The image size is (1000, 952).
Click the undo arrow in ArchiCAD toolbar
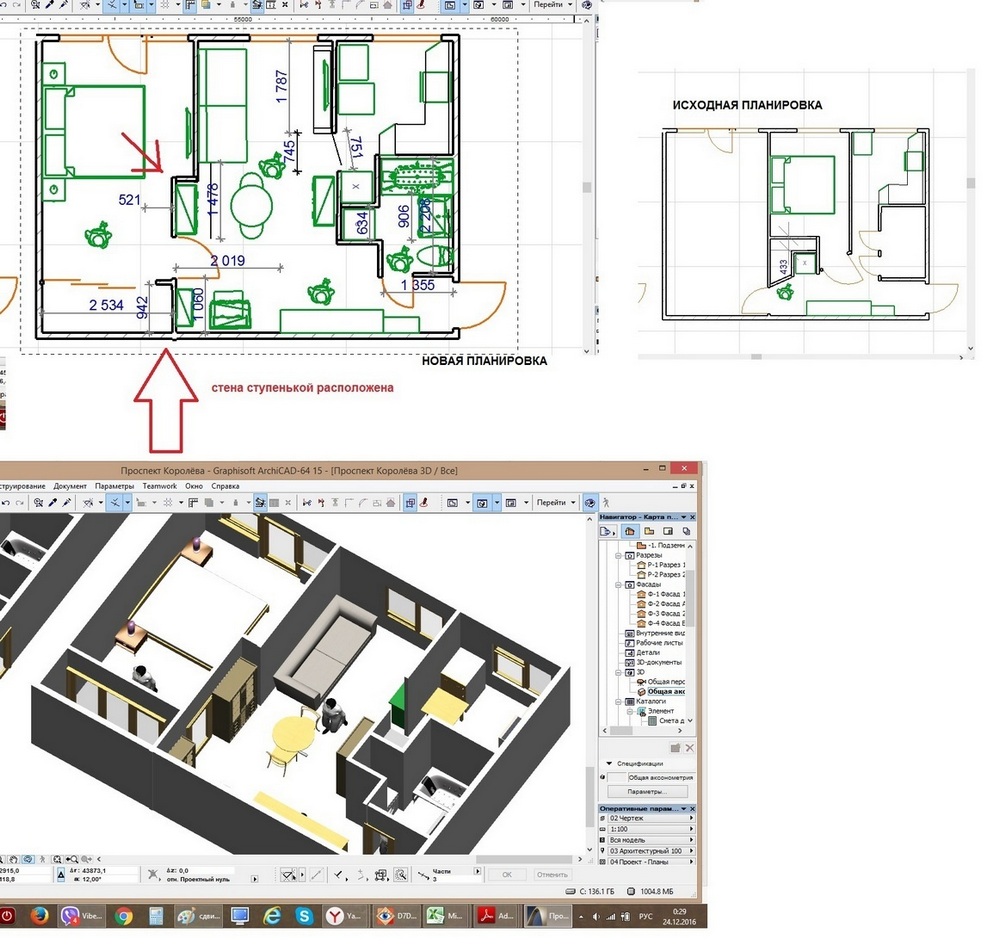[6, 502]
